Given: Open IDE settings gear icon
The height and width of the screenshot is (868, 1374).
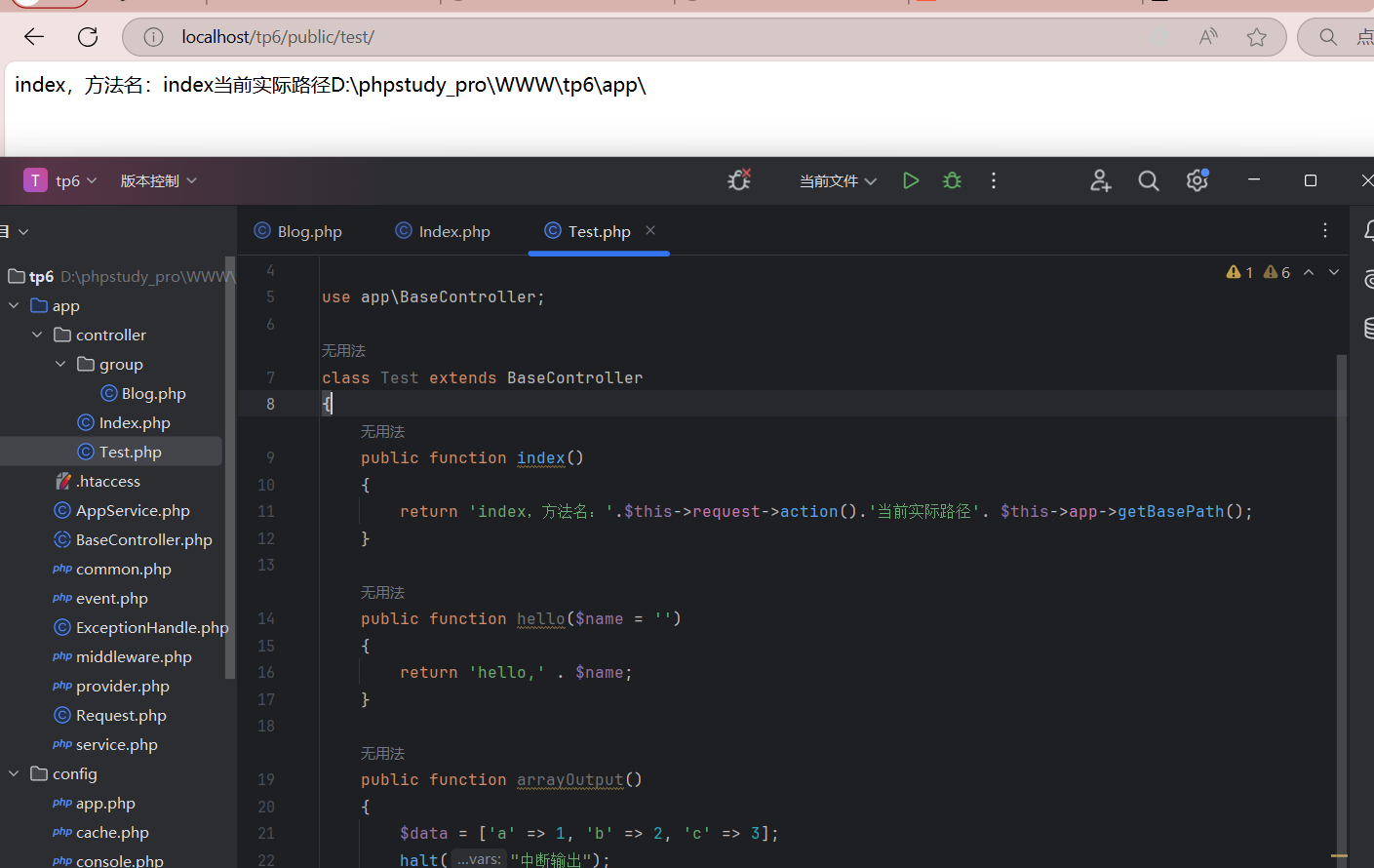Looking at the screenshot, I should click(1197, 180).
